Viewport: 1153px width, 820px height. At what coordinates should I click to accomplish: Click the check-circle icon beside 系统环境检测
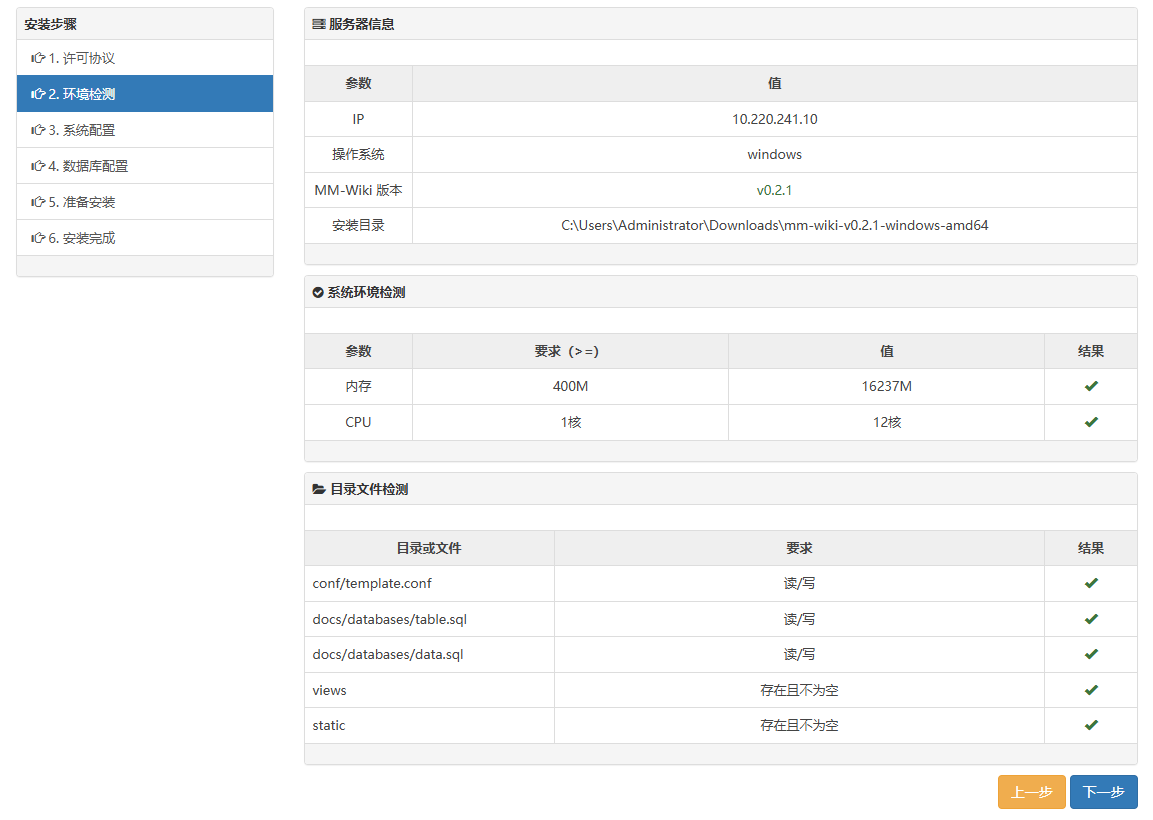[319, 293]
